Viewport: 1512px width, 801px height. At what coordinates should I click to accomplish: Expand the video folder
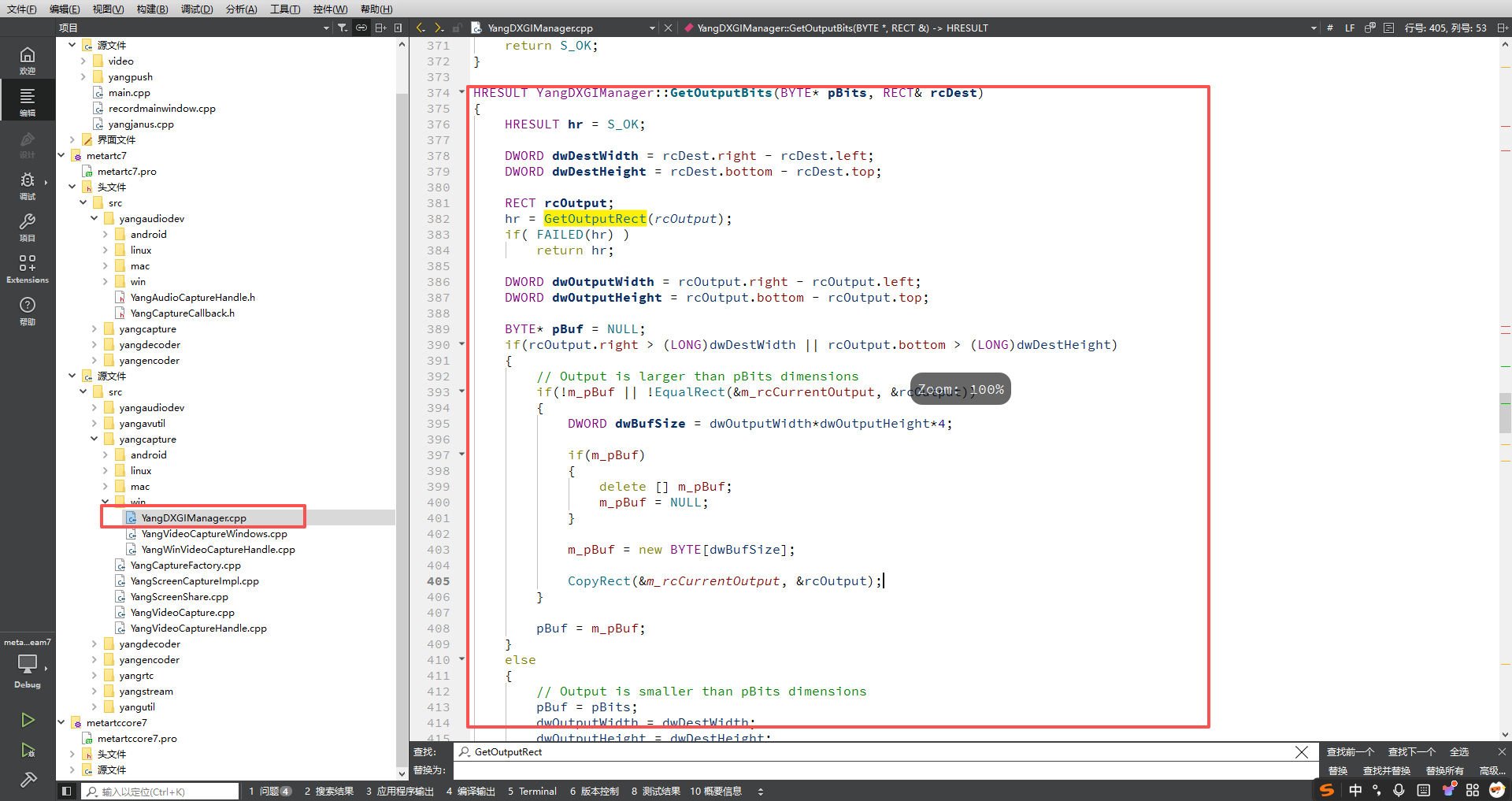(83, 61)
